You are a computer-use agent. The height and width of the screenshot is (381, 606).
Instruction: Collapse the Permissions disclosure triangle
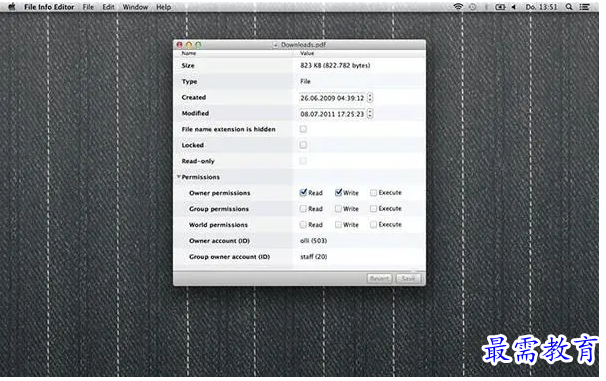tap(179, 177)
